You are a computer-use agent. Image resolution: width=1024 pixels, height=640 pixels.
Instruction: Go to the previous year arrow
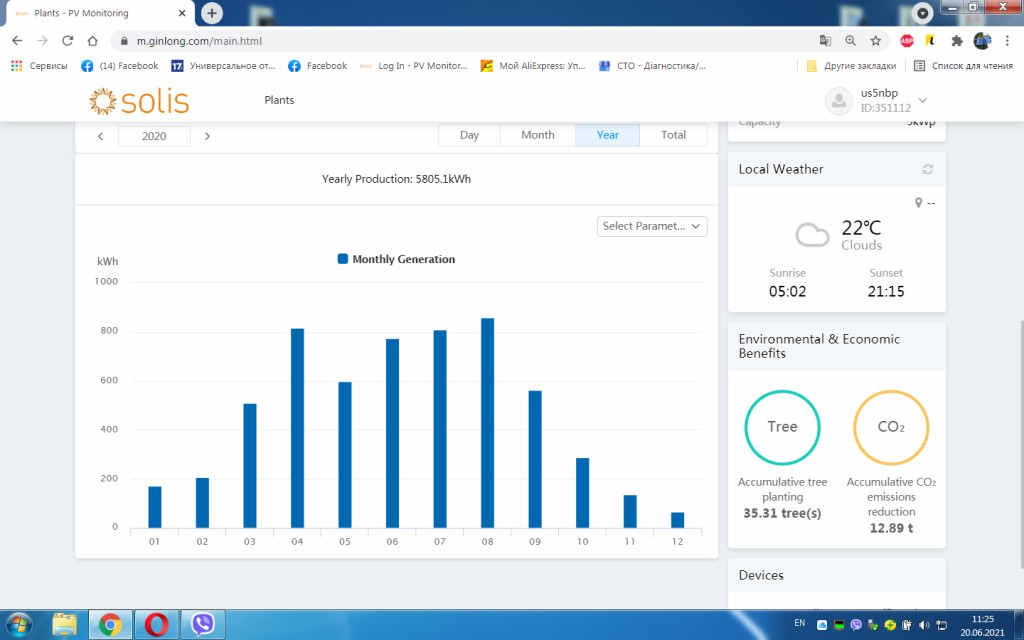tap(100, 136)
